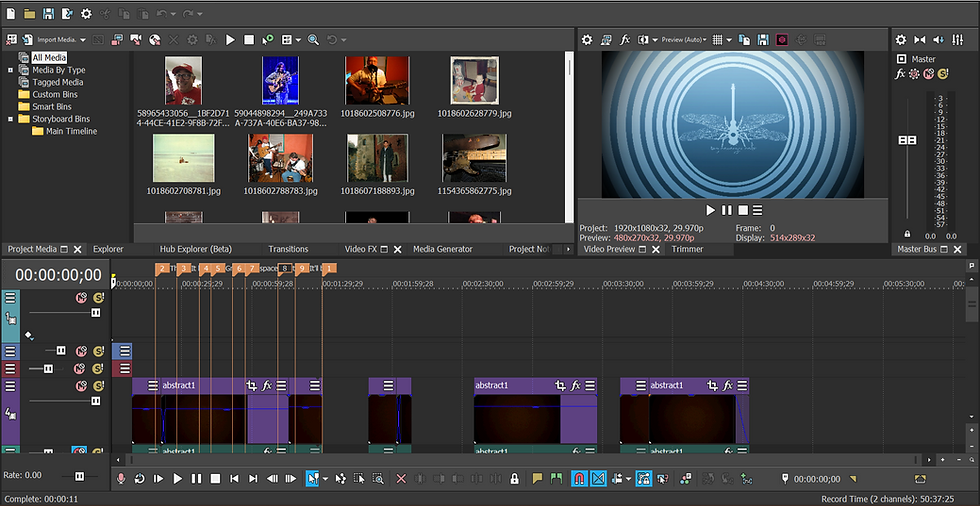The height and width of the screenshot is (506, 980).
Task: Click timeline marker 8
Action: point(285,268)
